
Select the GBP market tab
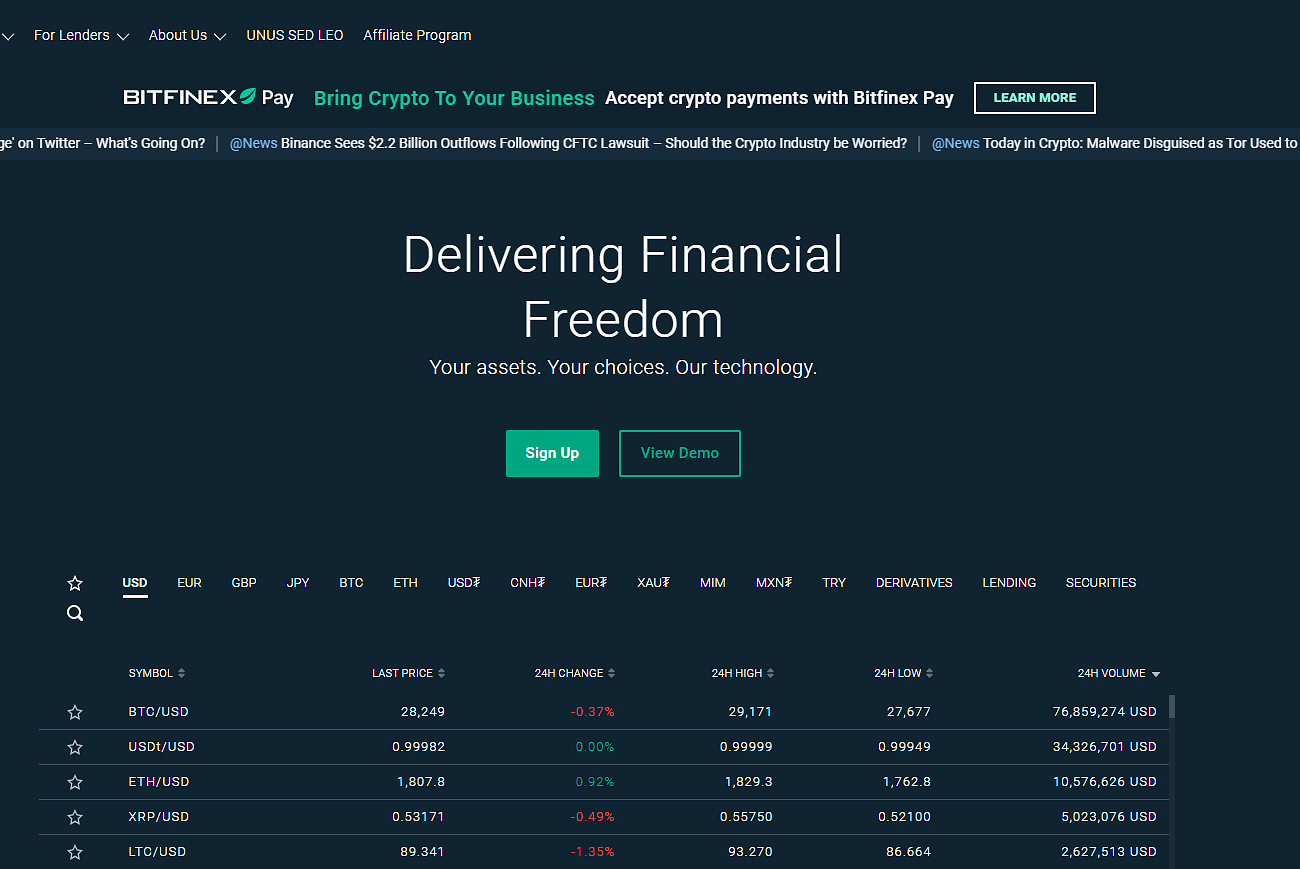tap(244, 583)
